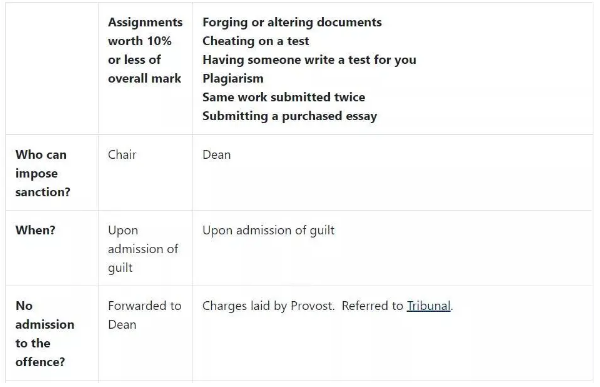This screenshot has height=387, width=600.
Task: Click 'Upon admission of guilt' in Chair column
Action: coord(143,249)
